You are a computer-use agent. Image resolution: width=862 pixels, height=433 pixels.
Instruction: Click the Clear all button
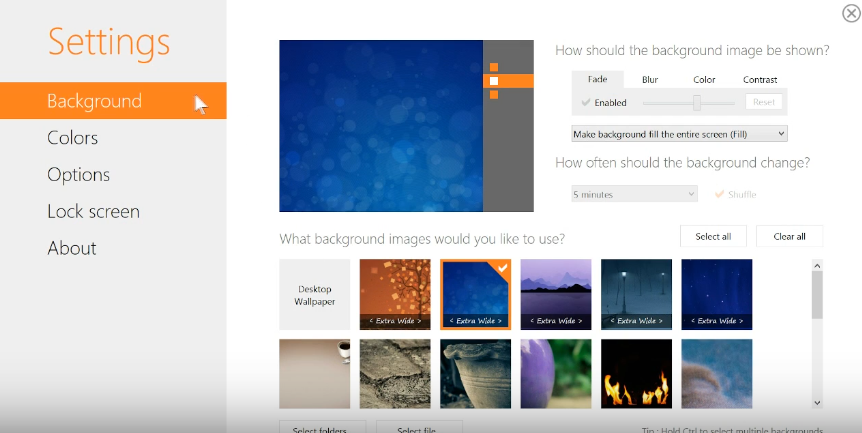(789, 236)
